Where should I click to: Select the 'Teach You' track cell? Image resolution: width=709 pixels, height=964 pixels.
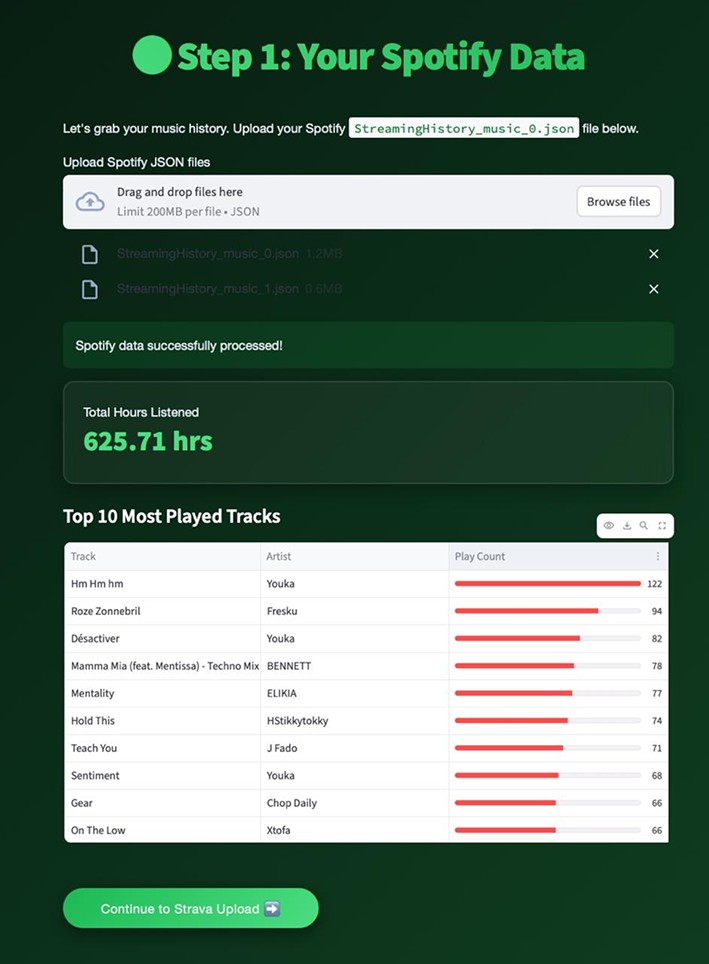(x=162, y=748)
